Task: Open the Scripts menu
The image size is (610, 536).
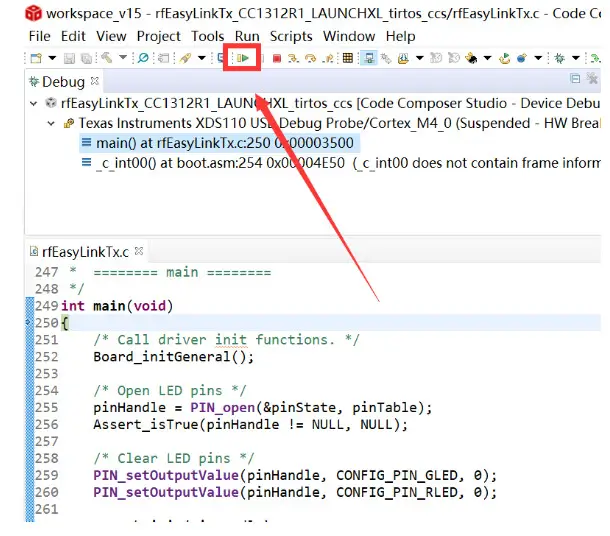Action: (x=291, y=37)
